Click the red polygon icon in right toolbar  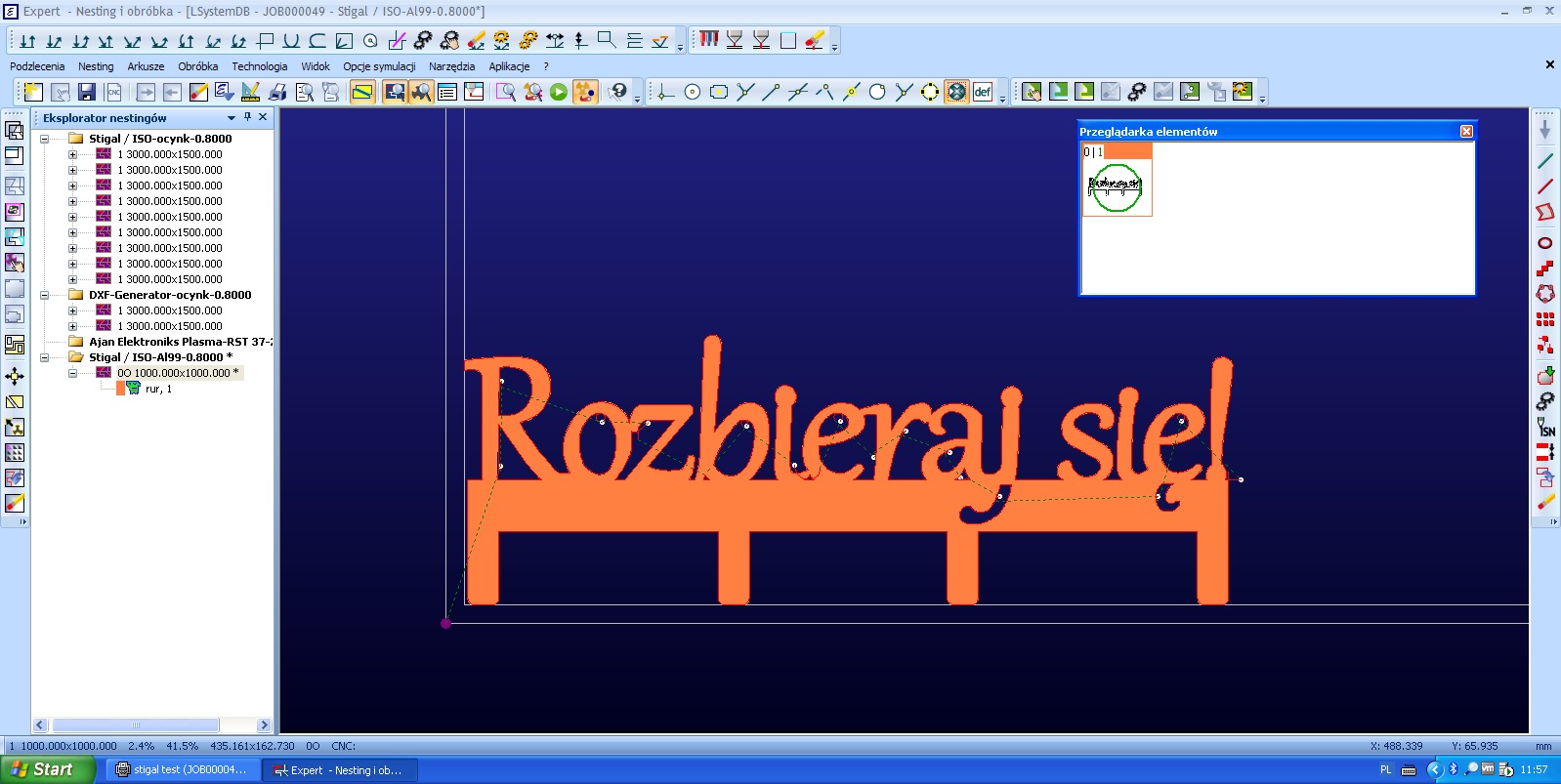1545,212
